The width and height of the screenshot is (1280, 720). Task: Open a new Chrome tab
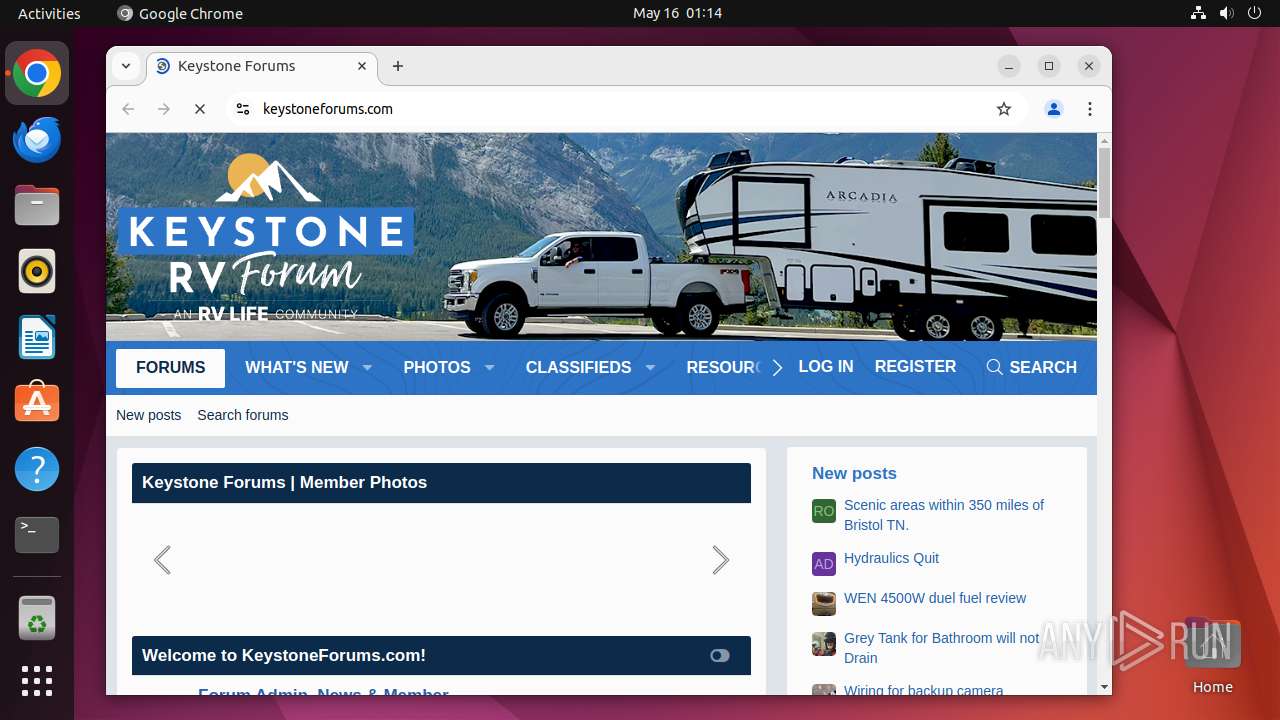398,66
